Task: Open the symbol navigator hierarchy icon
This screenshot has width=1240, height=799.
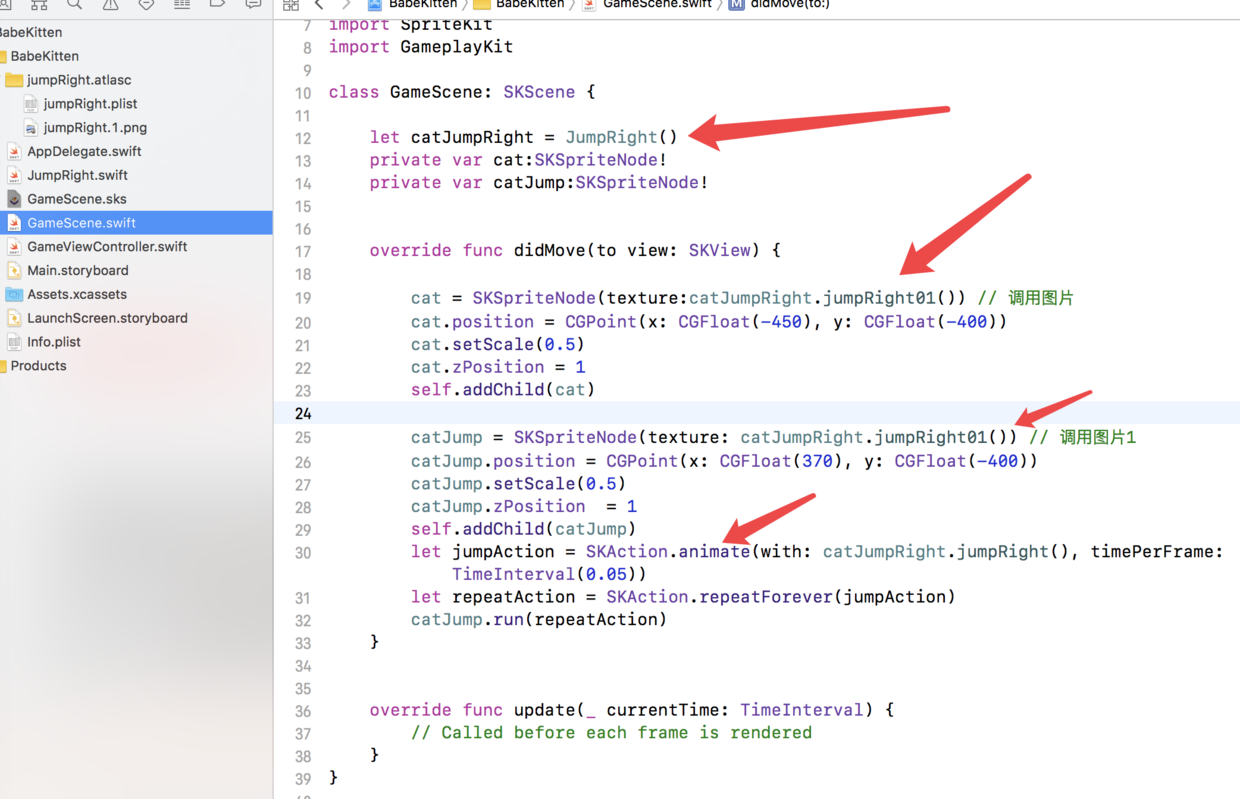Action: (x=39, y=4)
